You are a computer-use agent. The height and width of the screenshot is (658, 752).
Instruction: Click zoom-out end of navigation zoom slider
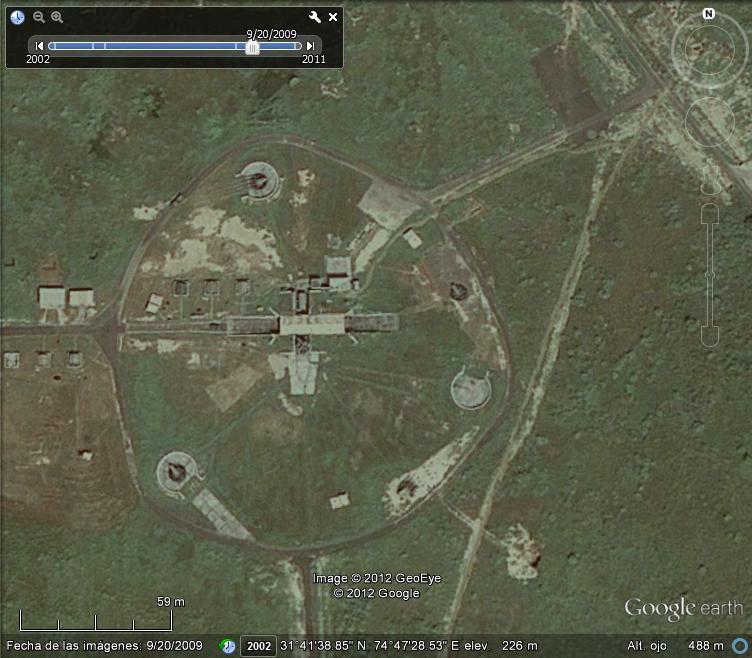pyautogui.click(x=710, y=336)
